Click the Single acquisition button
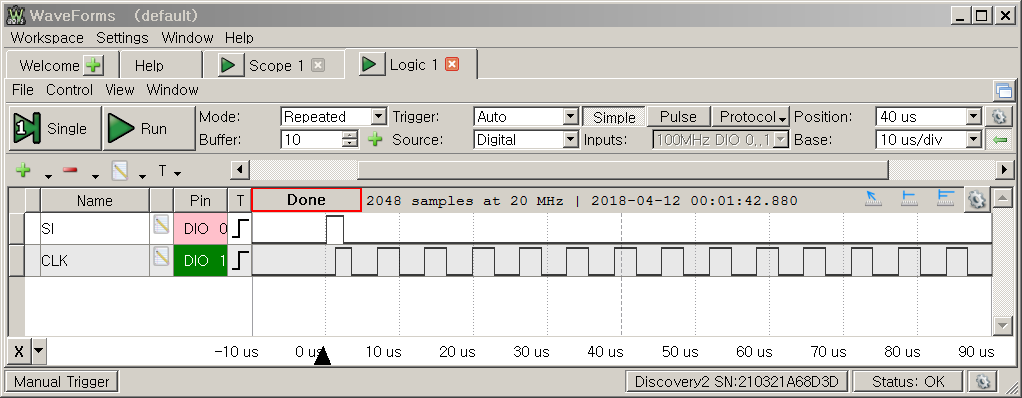Viewport: 1022px width, 398px height. [x=56, y=128]
